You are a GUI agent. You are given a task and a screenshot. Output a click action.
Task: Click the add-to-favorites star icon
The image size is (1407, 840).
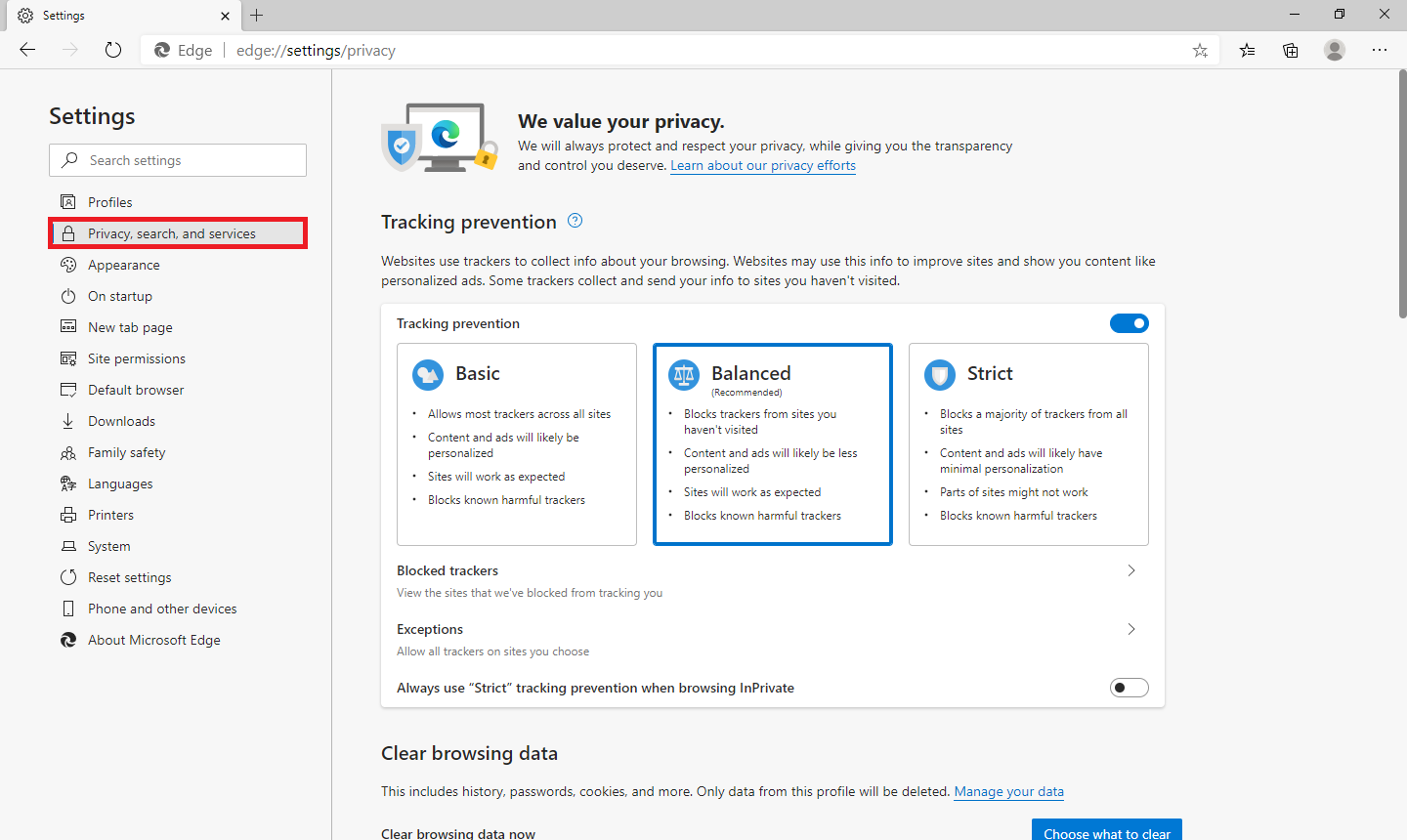pyautogui.click(x=1200, y=49)
